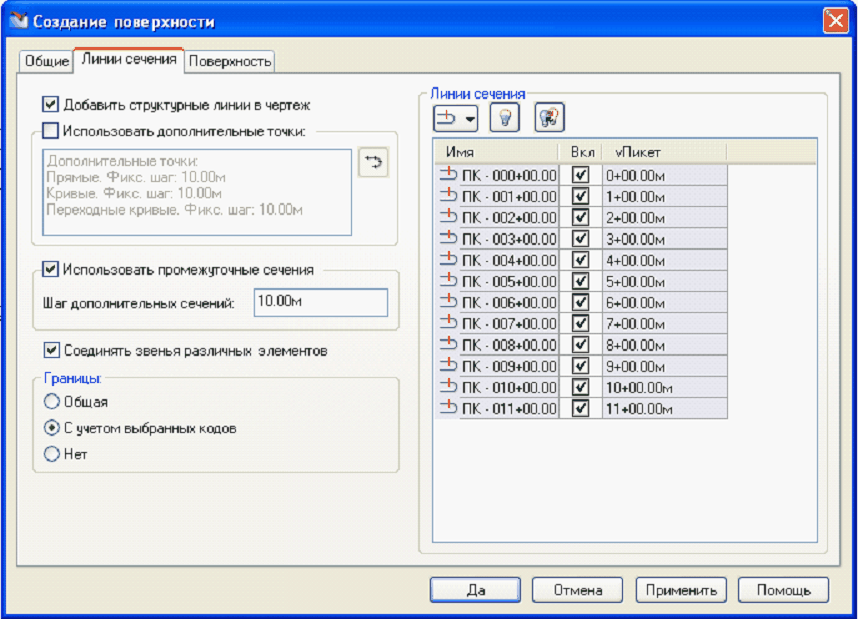Click the Применить button
The height and width of the screenshot is (620, 859).
pyautogui.click(x=681, y=590)
